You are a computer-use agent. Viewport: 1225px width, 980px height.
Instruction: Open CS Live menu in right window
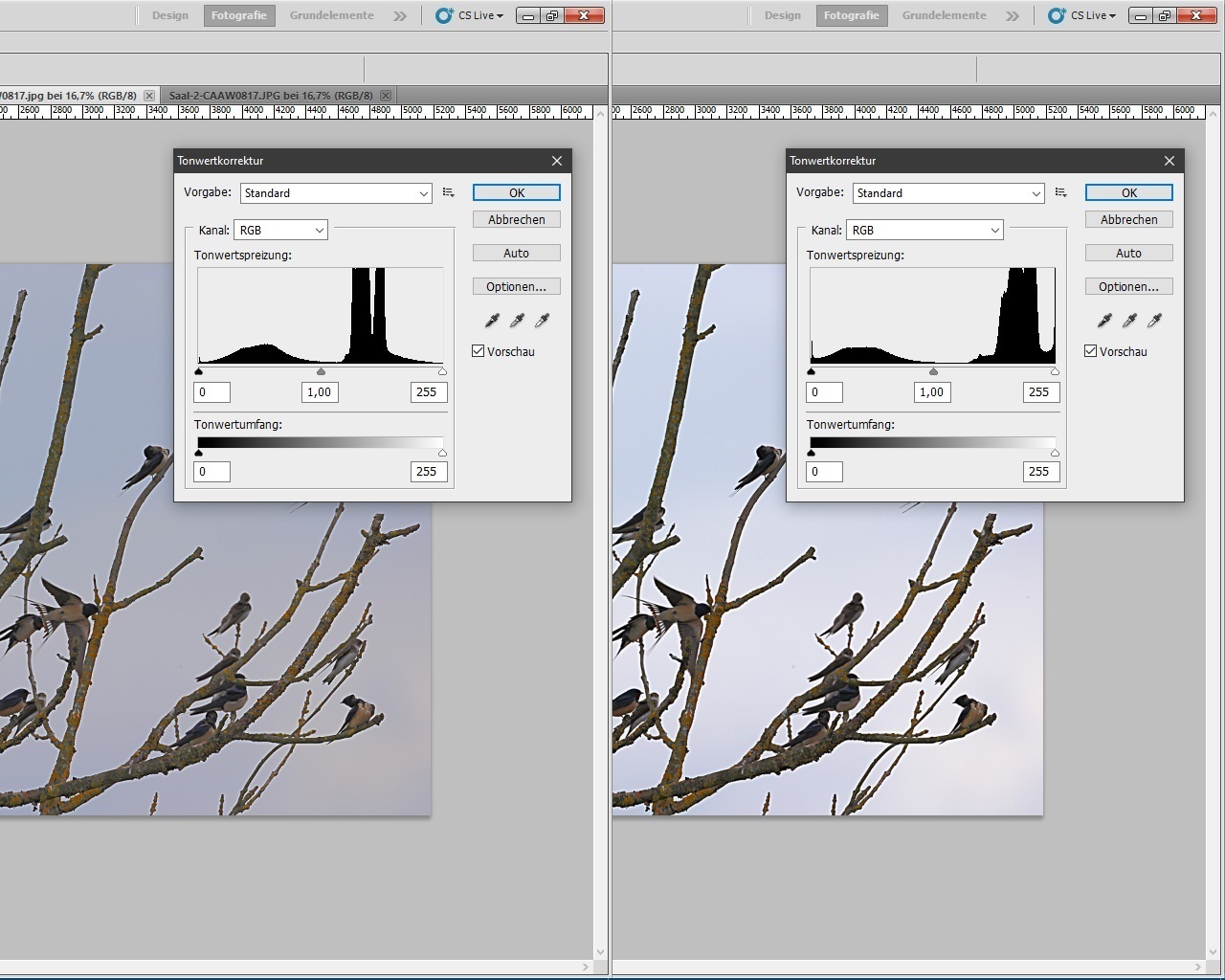point(1083,16)
